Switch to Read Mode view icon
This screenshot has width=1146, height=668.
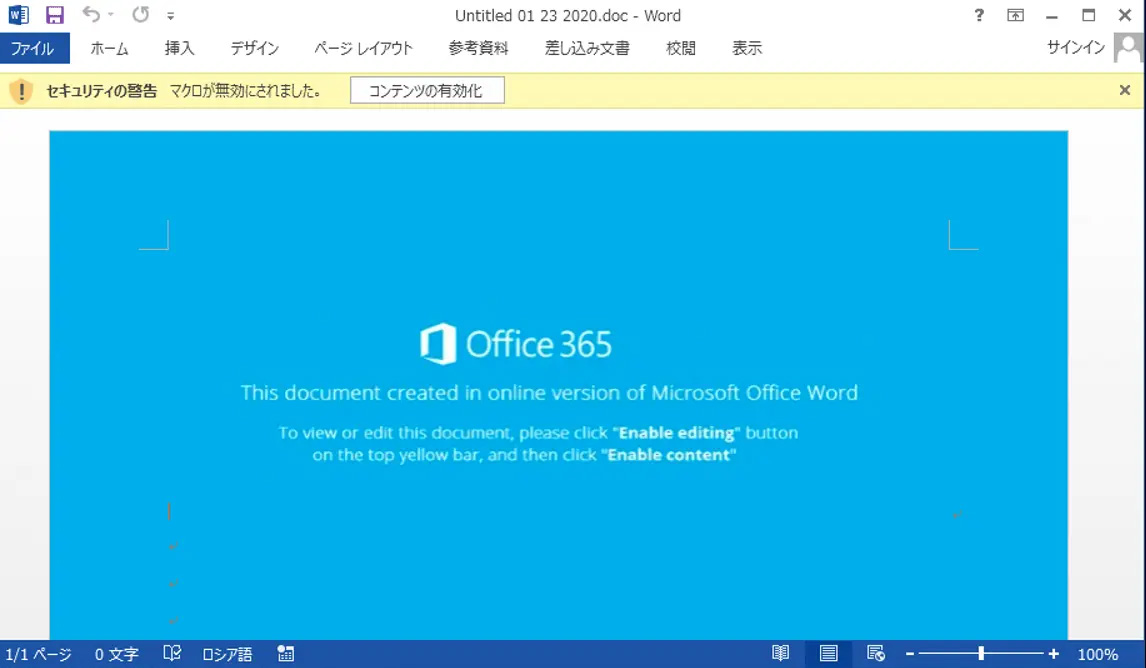pyautogui.click(x=781, y=653)
